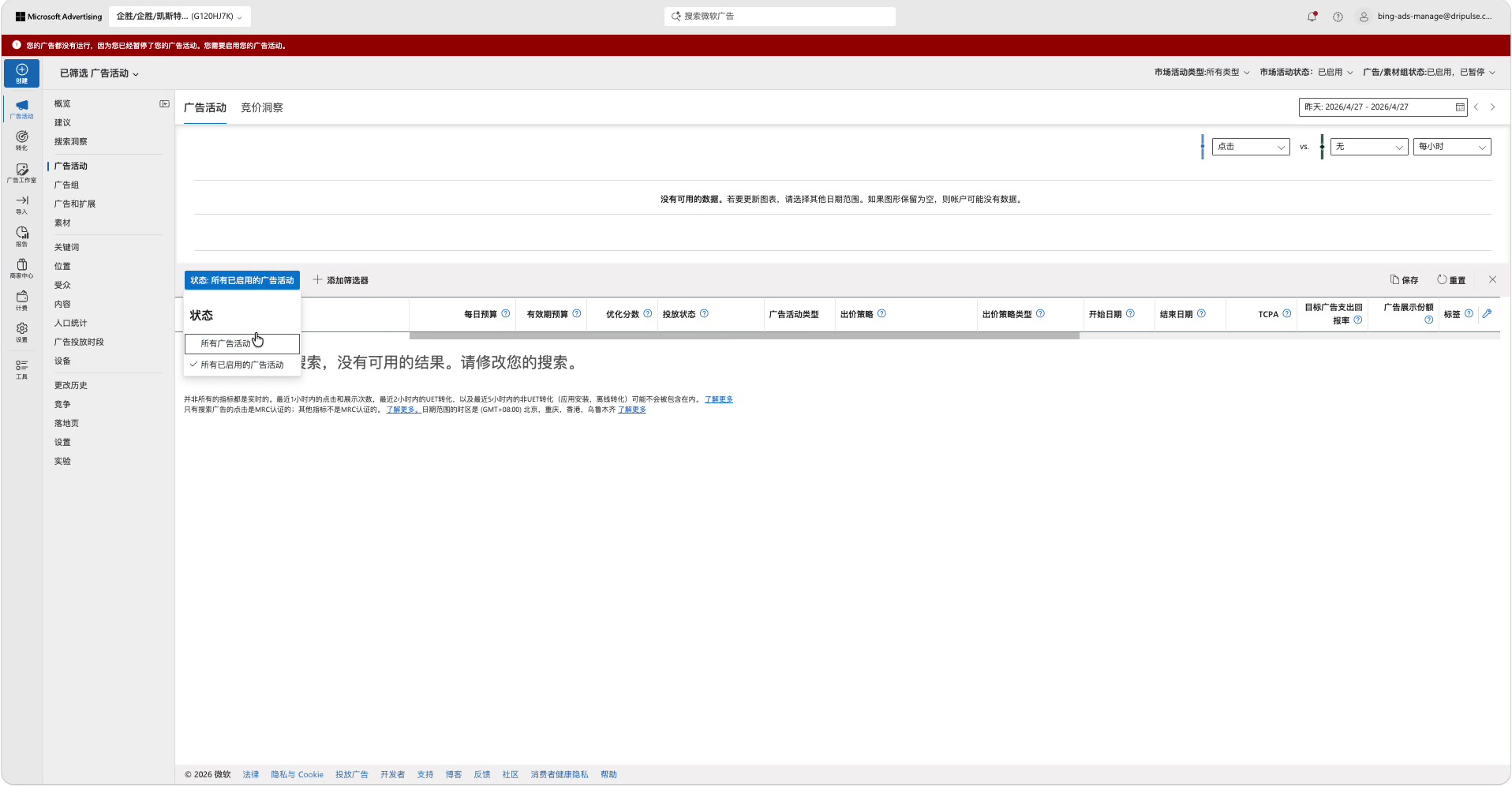Open the user account profile icon
The width and height of the screenshot is (1512, 786).
[x=1364, y=17]
